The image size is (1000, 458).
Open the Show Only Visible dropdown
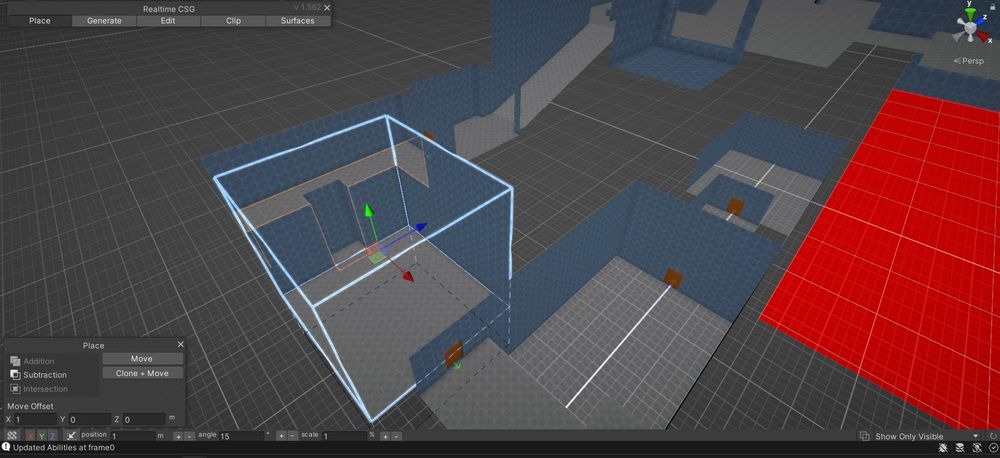pos(919,436)
